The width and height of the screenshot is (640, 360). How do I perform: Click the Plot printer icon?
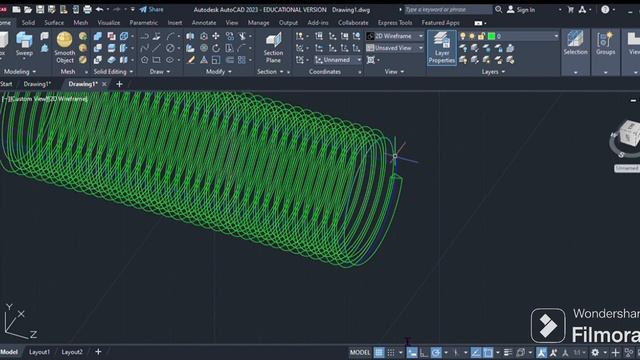point(87,9)
